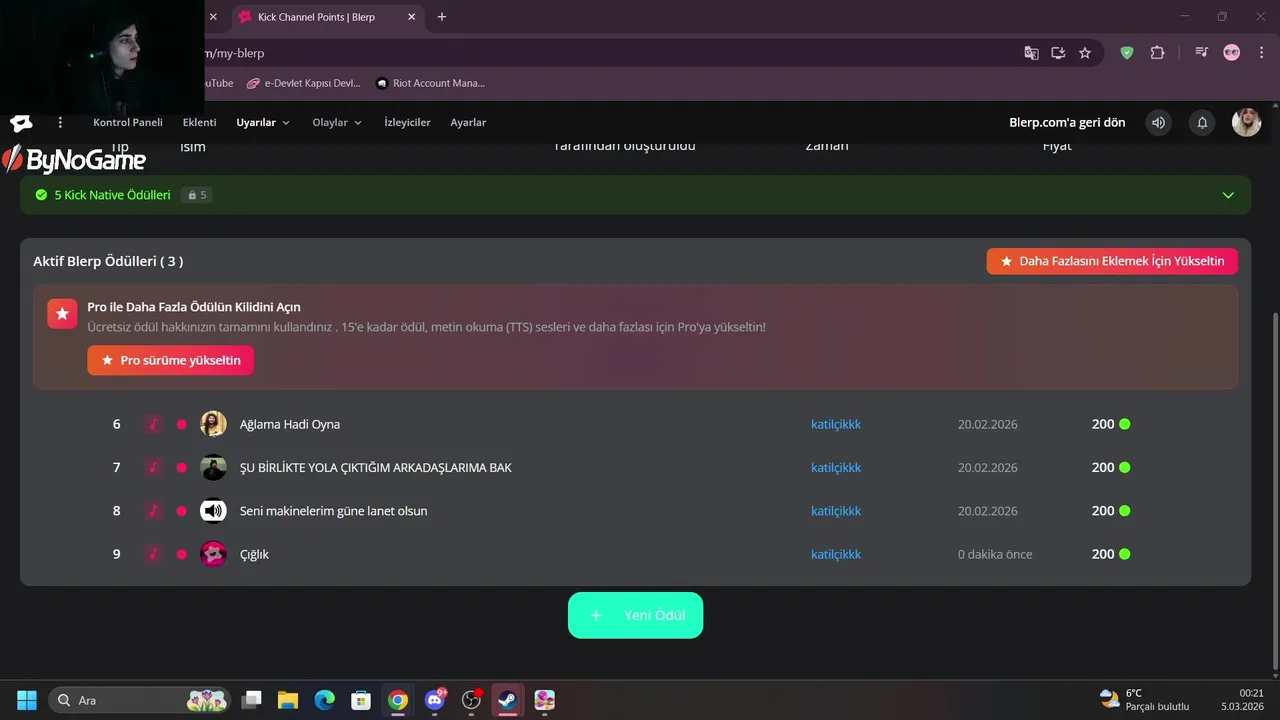Image resolution: width=1280 pixels, height=720 pixels.
Task: Click the star icon in the Pro banner
Action: (x=62, y=313)
